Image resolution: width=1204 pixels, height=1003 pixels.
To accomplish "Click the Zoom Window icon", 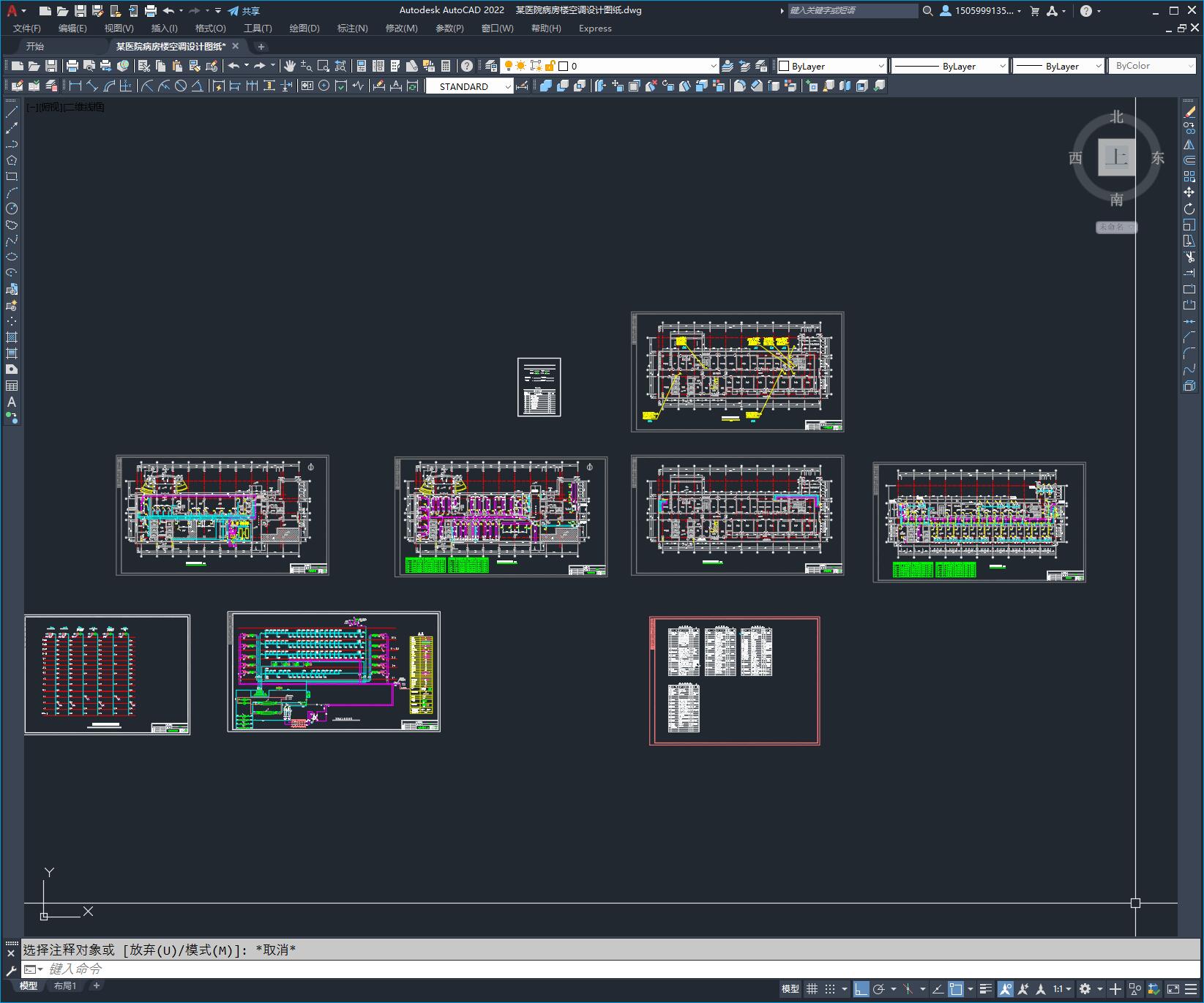I will point(324,66).
